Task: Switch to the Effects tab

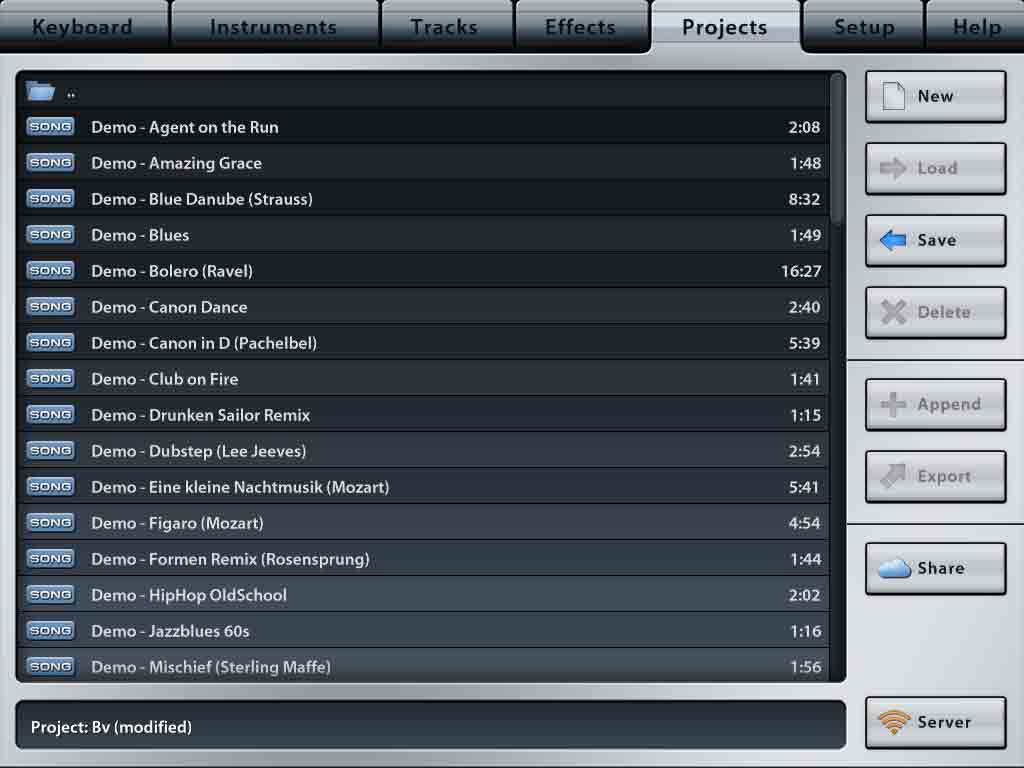Action: pos(581,27)
